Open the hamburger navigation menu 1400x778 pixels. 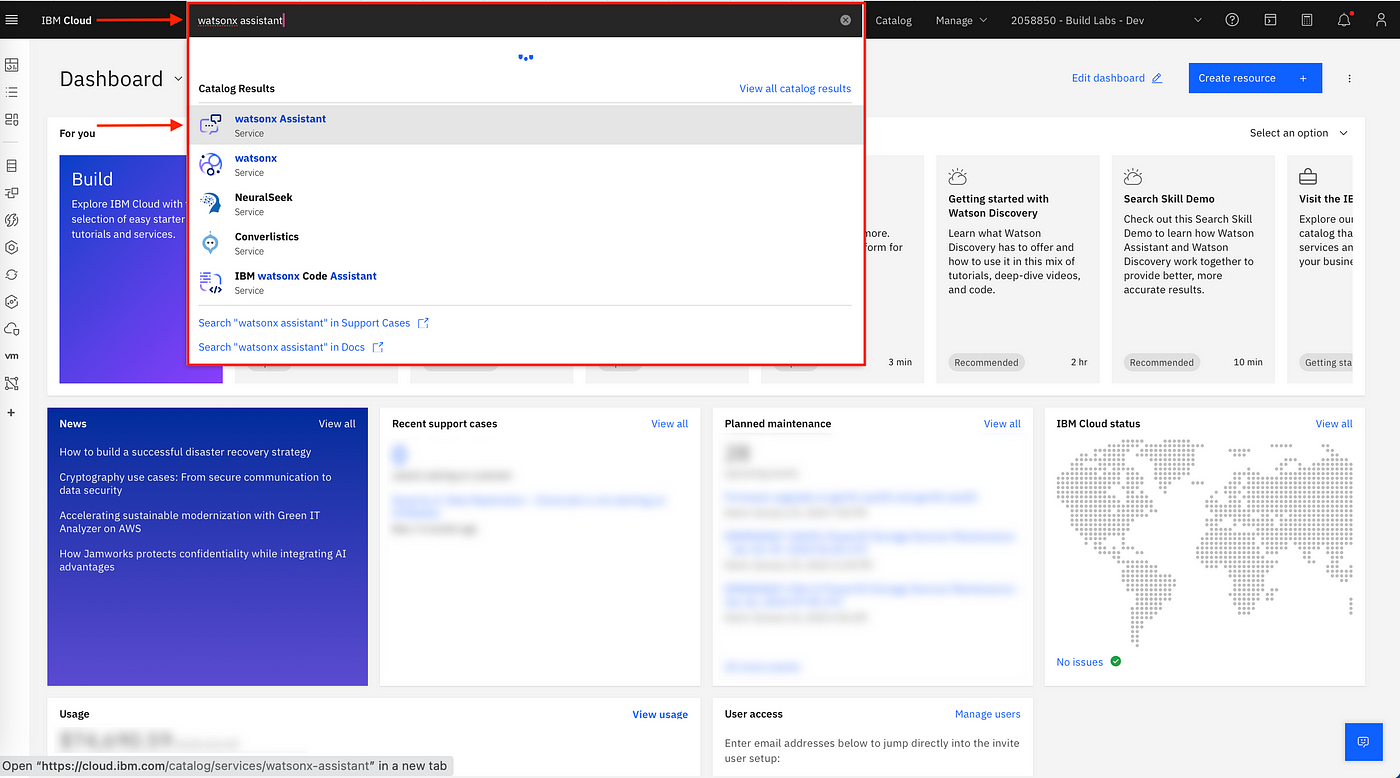pos(12,20)
